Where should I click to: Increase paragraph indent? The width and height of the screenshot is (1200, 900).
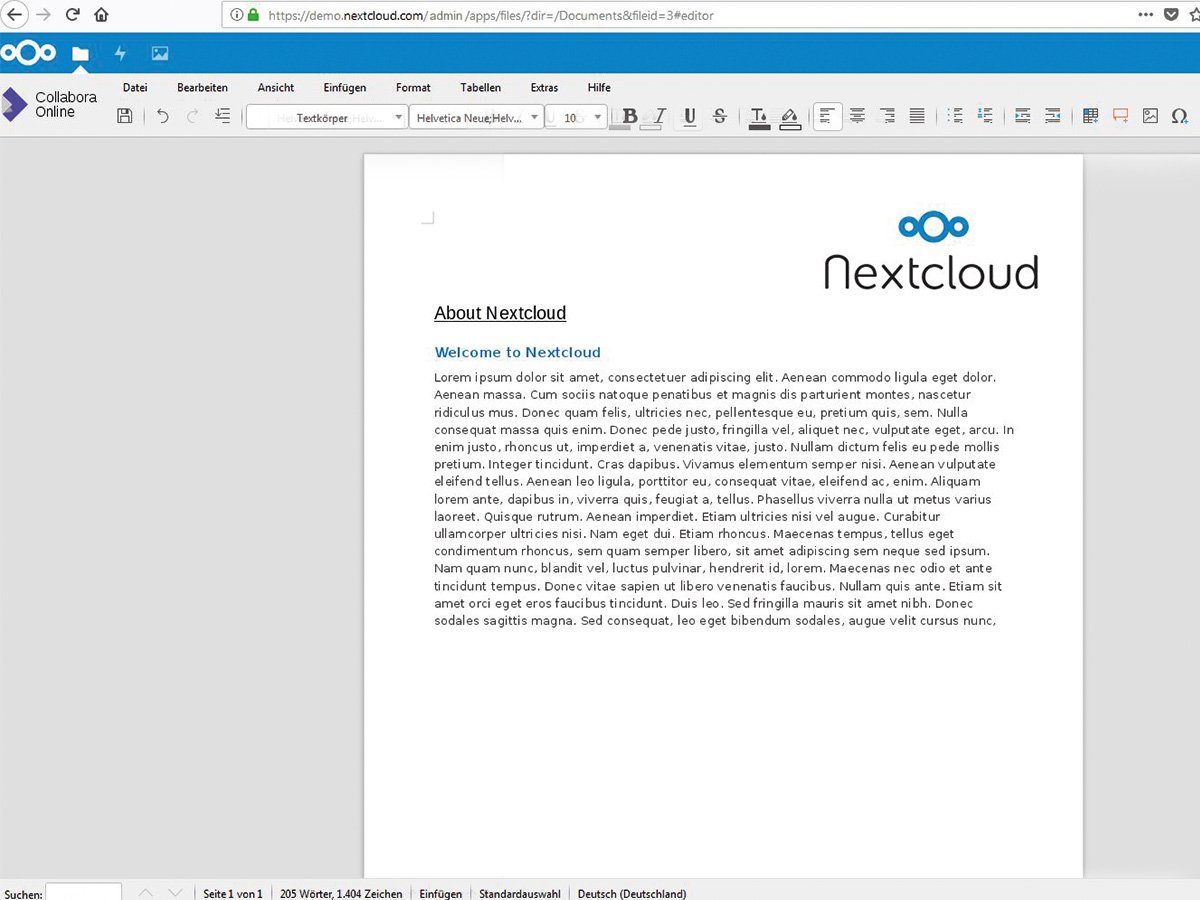click(x=1022, y=117)
